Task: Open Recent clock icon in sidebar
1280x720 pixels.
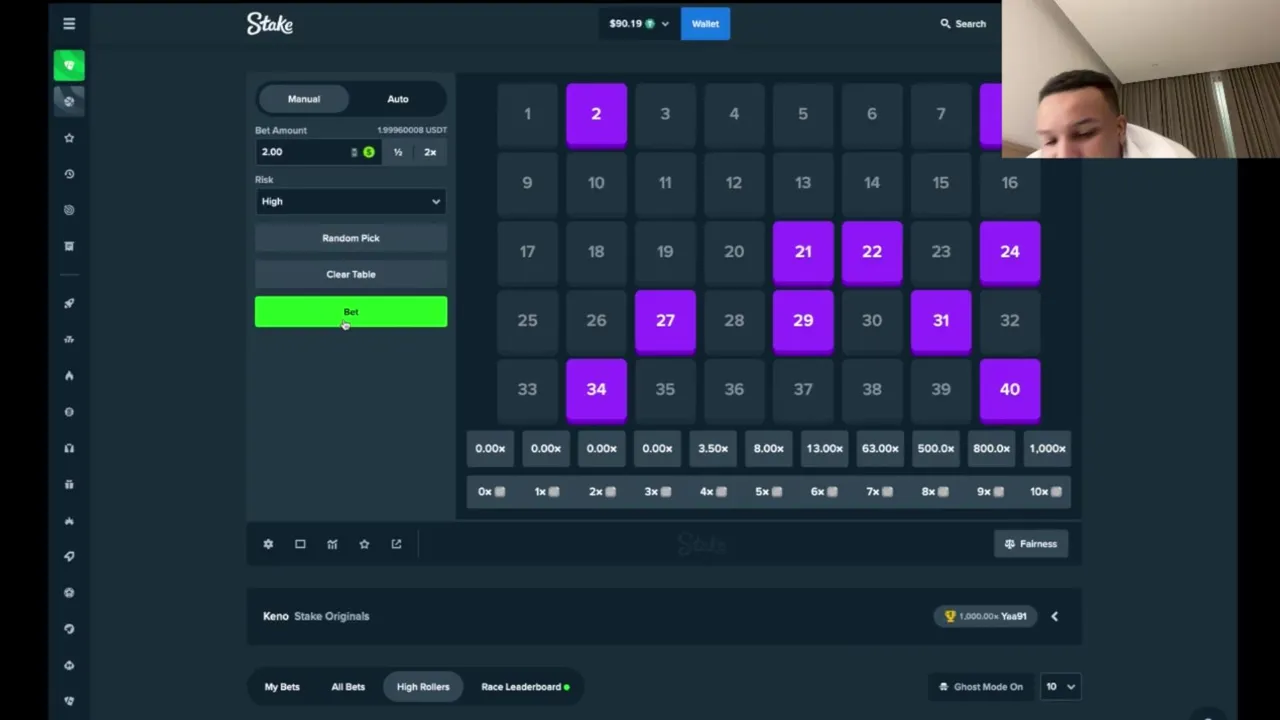Action: click(69, 174)
